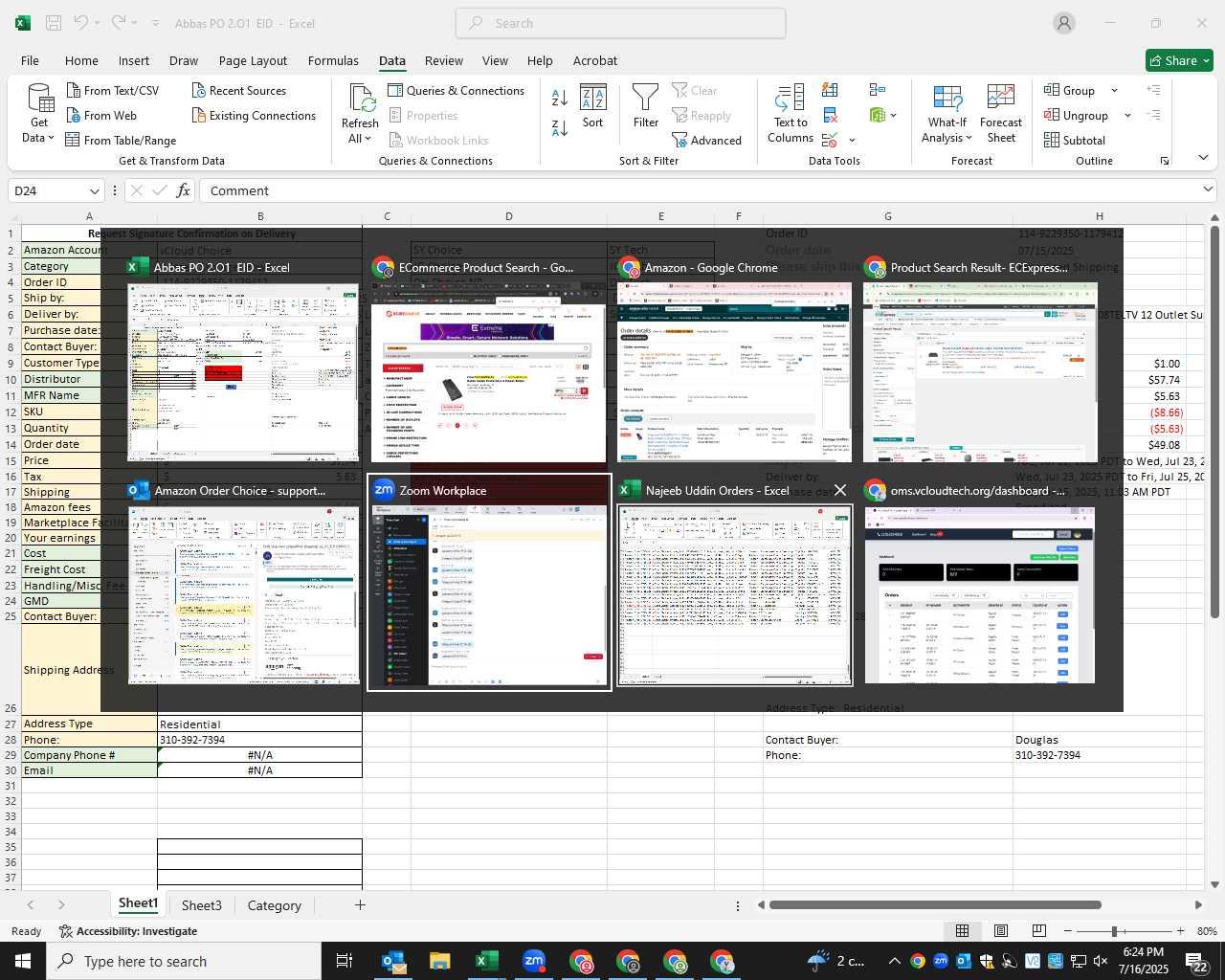
Task: Switch to Zoom Workplace window thumbnail
Action: pyautogui.click(x=489, y=581)
